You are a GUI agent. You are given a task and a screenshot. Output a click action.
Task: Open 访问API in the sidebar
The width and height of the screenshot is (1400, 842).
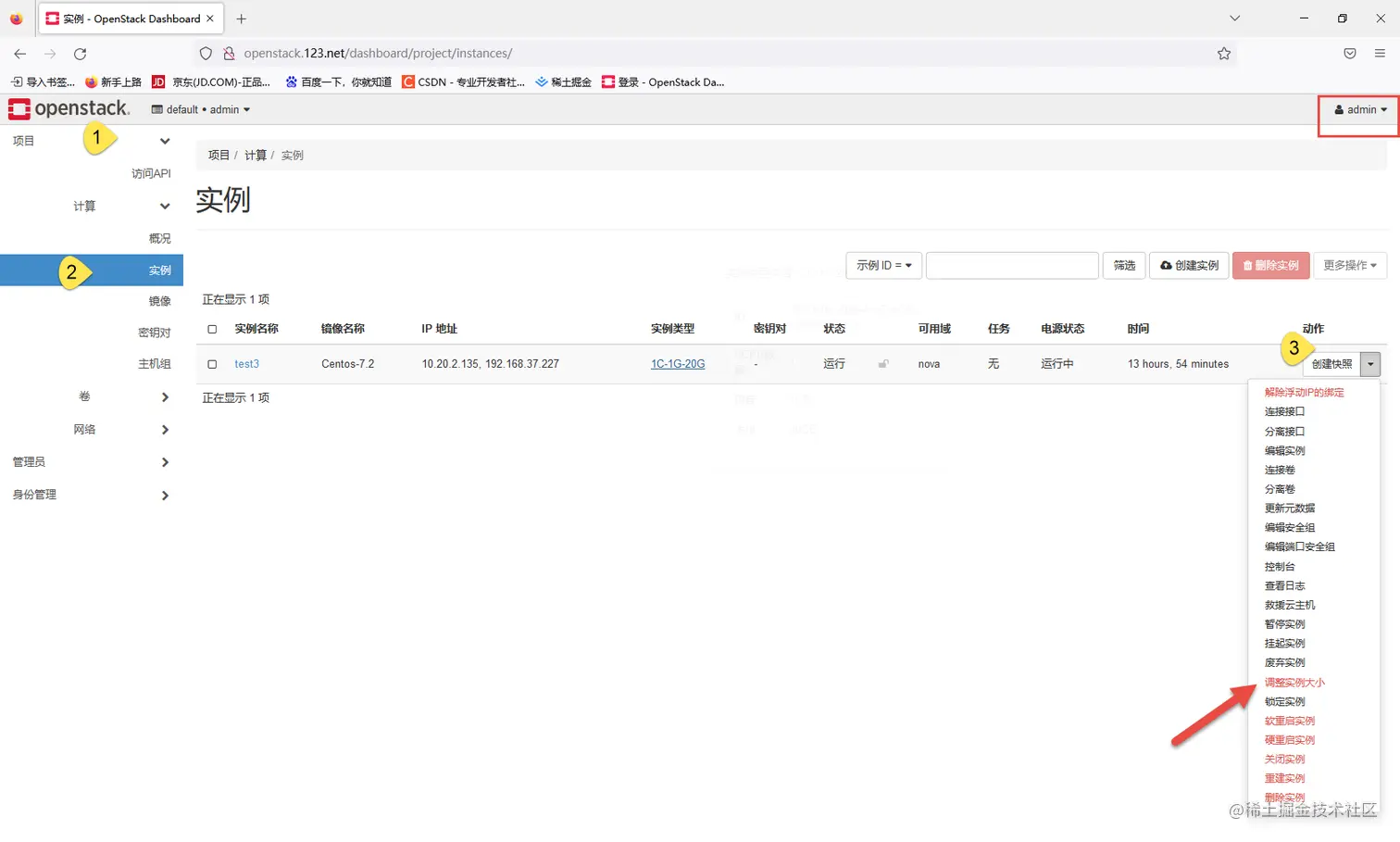[x=151, y=173]
